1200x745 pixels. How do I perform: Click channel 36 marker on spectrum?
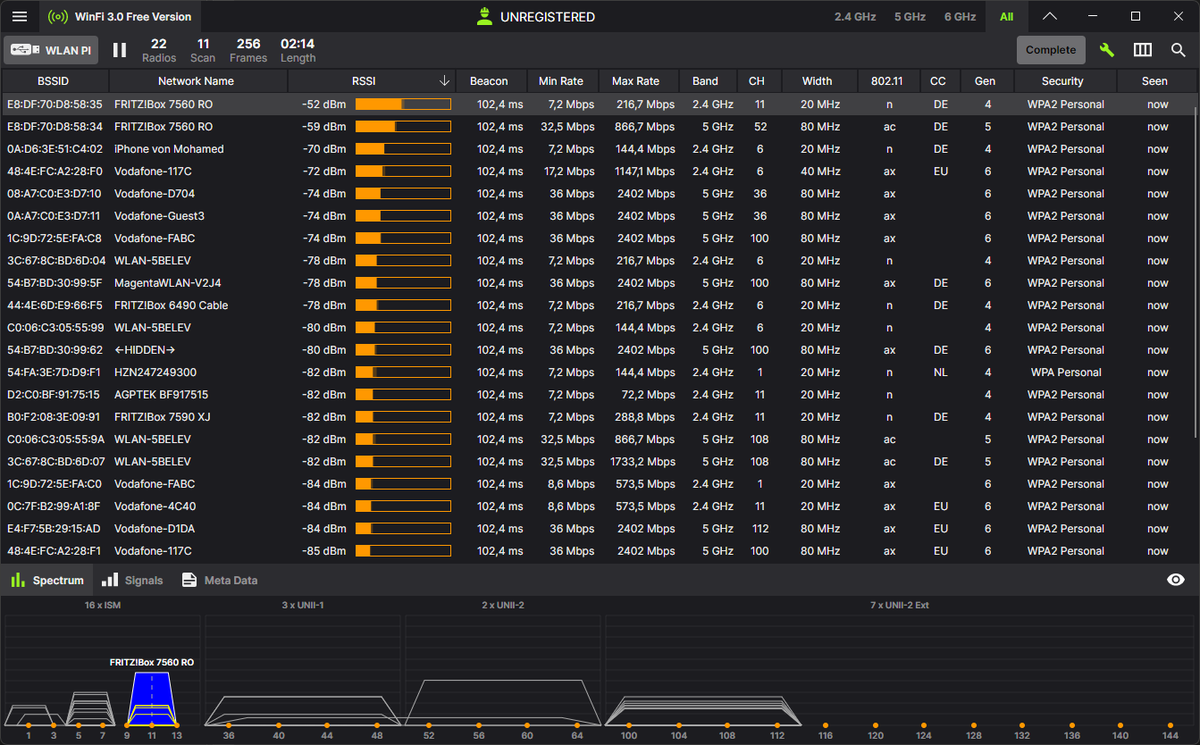coord(229,725)
